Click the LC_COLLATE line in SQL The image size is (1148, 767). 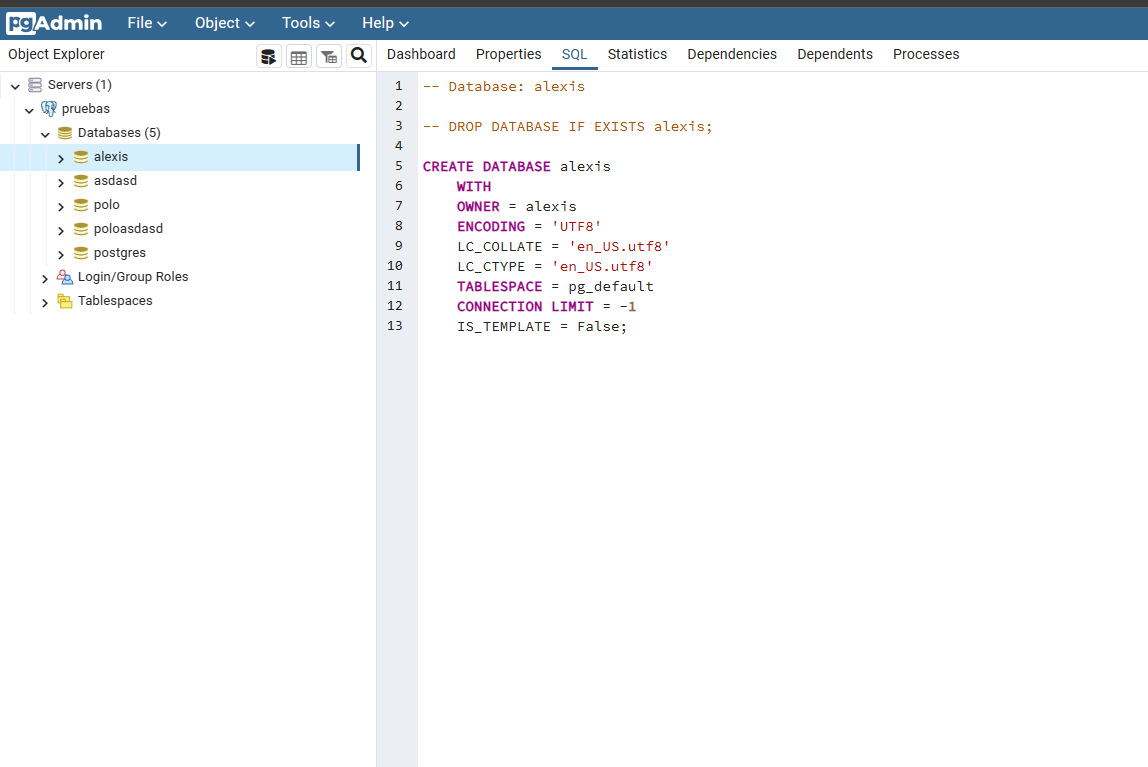tap(563, 247)
